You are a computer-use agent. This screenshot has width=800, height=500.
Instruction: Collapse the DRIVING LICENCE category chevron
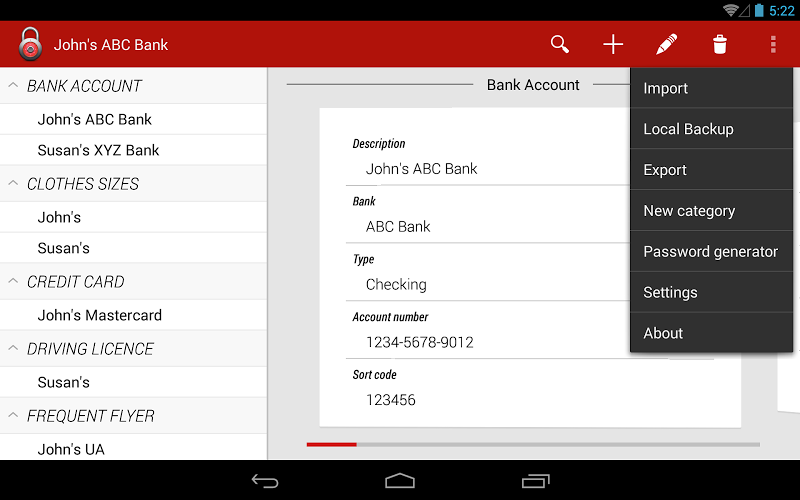point(13,348)
